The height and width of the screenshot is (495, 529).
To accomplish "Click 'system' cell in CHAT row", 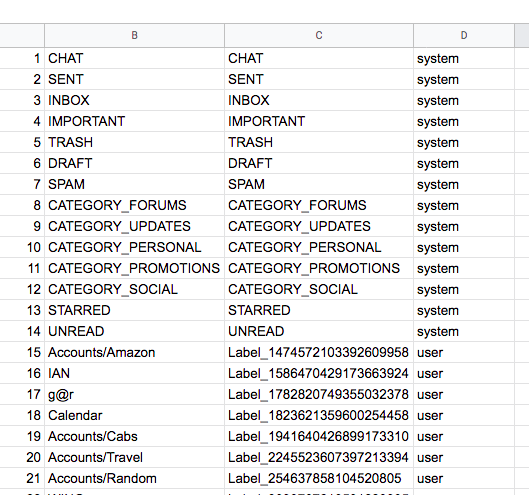I will click(x=464, y=58).
